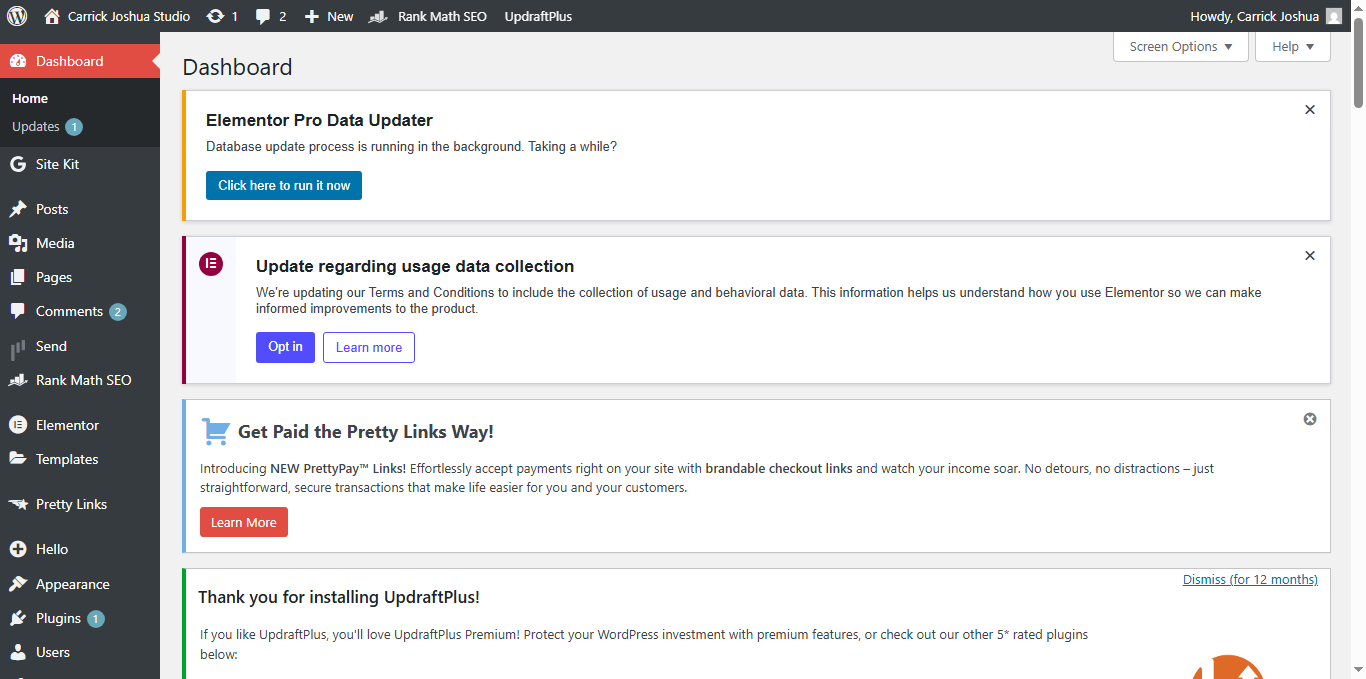Screen dimensions: 1366x679
Task: Click 'Click here to run it now'
Action: [283, 185]
